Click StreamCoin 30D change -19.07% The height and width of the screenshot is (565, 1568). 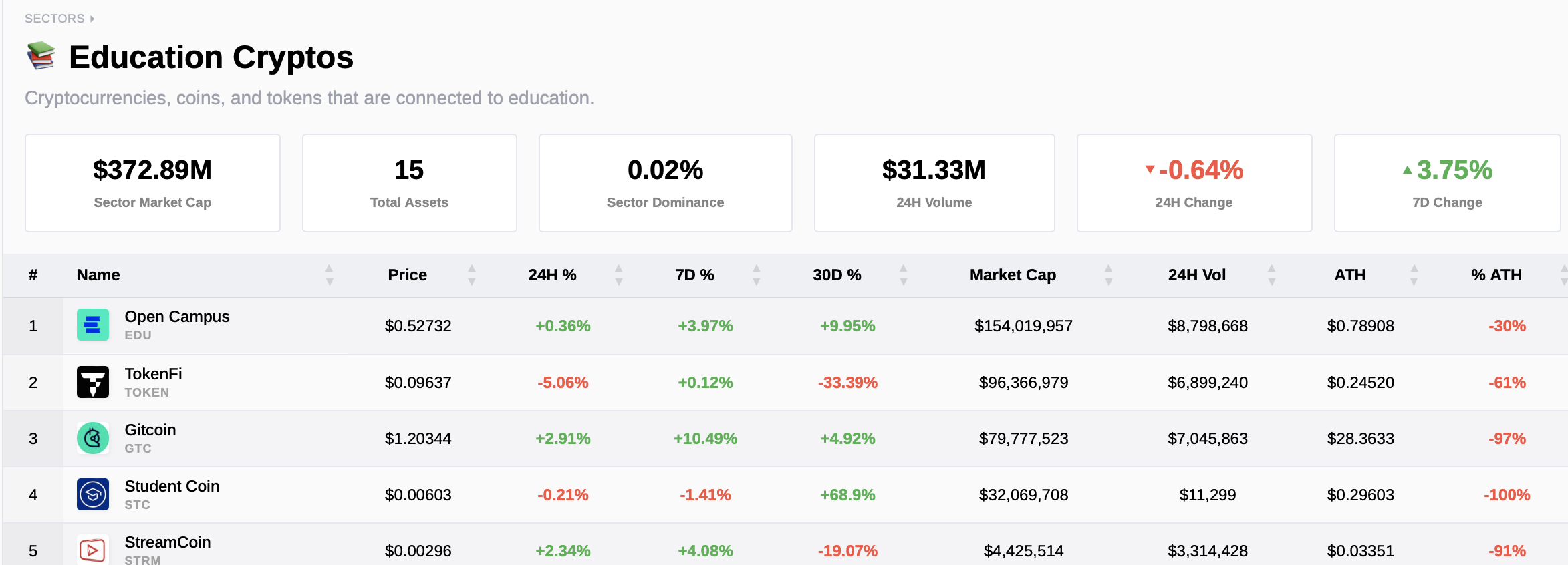[x=847, y=551]
